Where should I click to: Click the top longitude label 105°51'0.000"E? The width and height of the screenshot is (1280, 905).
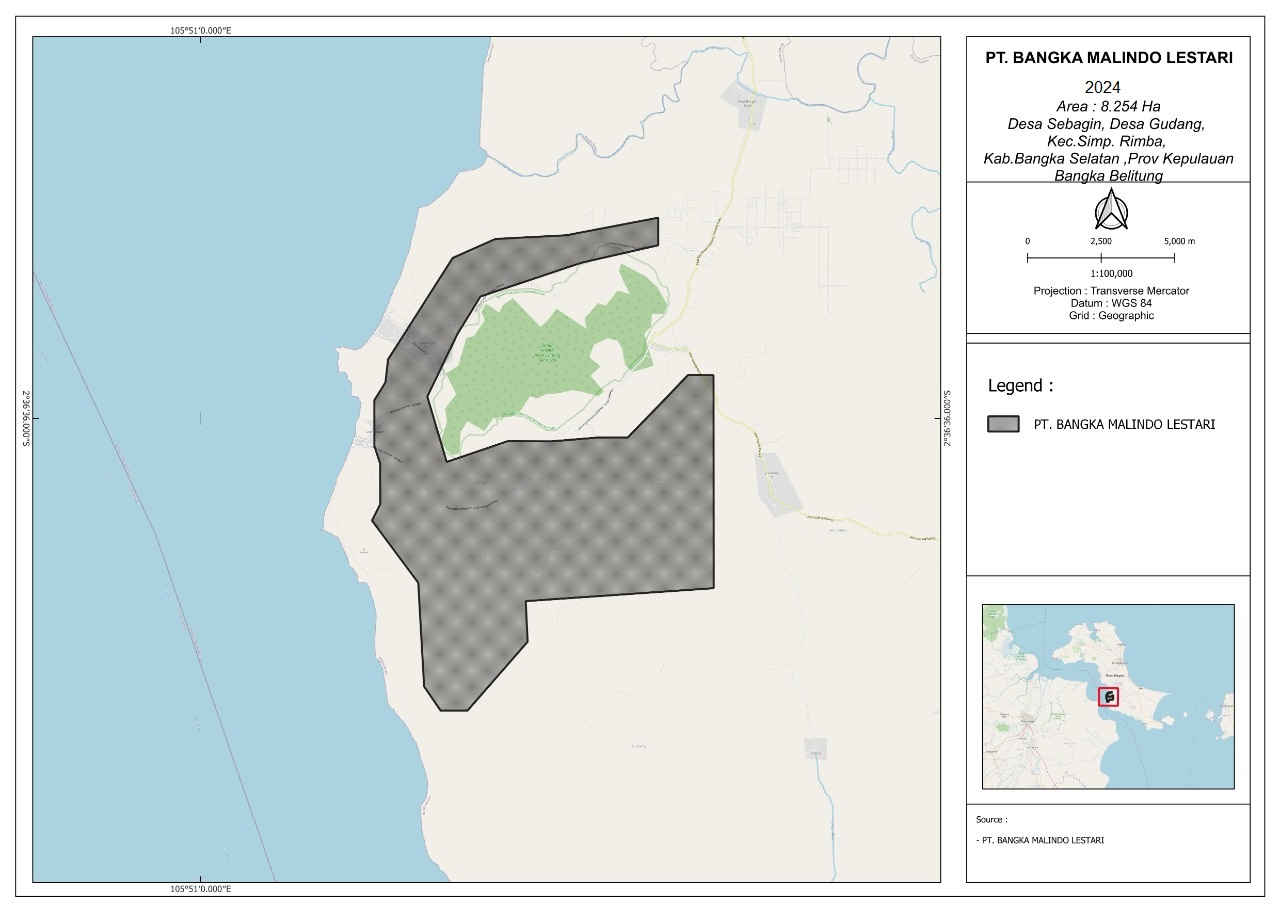(201, 31)
